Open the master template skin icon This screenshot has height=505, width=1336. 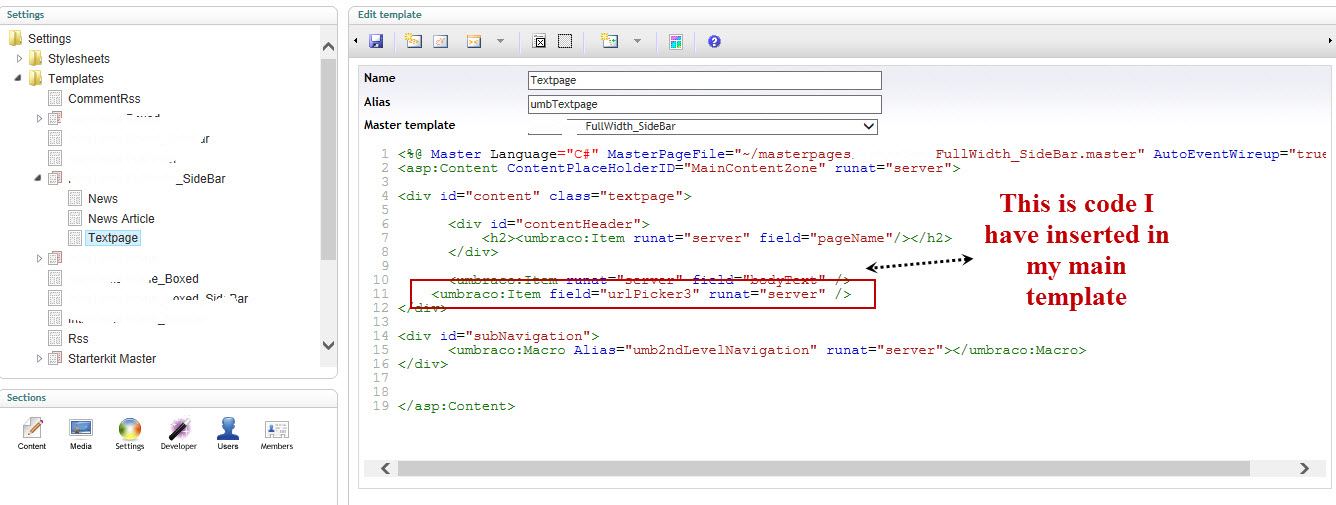(676, 41)
